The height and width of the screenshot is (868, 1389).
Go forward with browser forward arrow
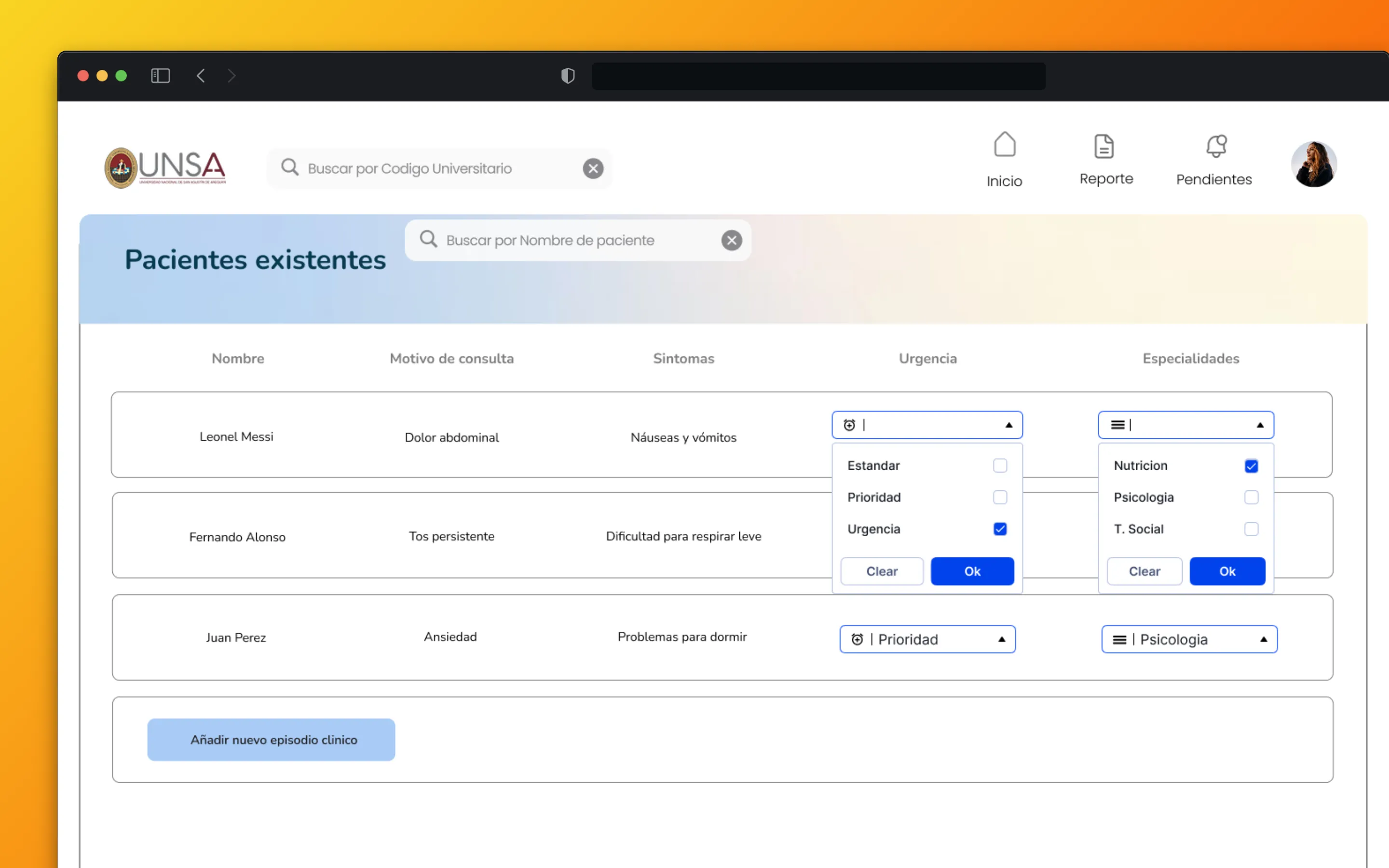tap(231, 76)
